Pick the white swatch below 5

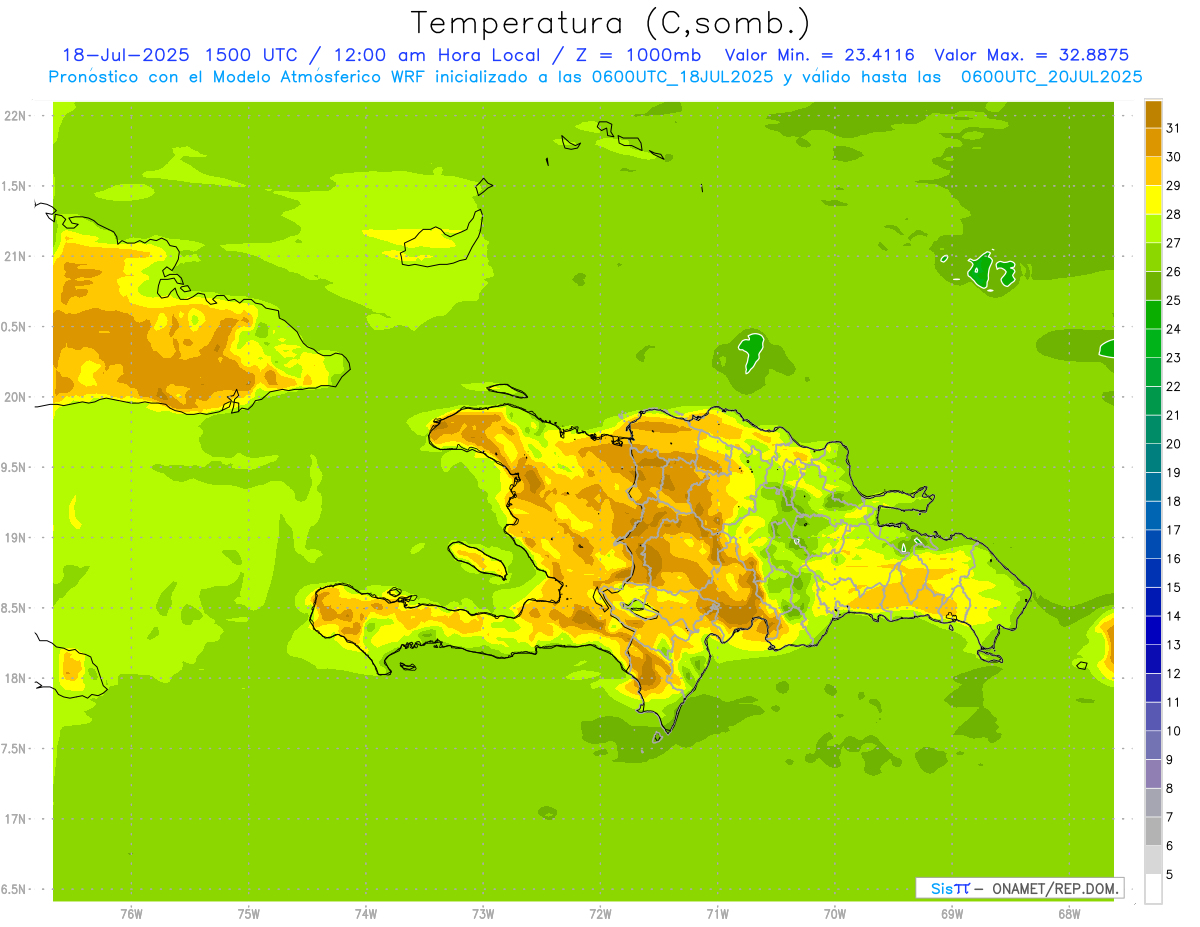coord(1153,889)
